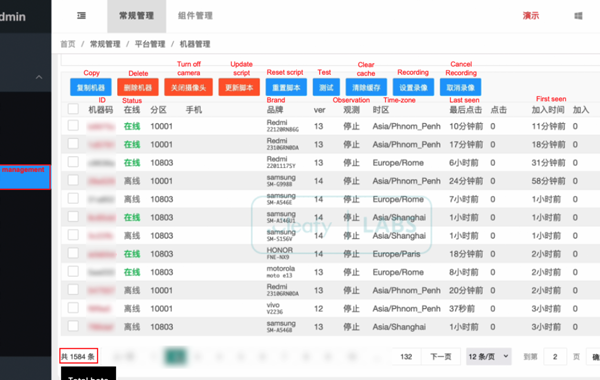Tick the select-all checkbox in table header
Viewport: 600px width, 380px height.
tap(73, 109)
